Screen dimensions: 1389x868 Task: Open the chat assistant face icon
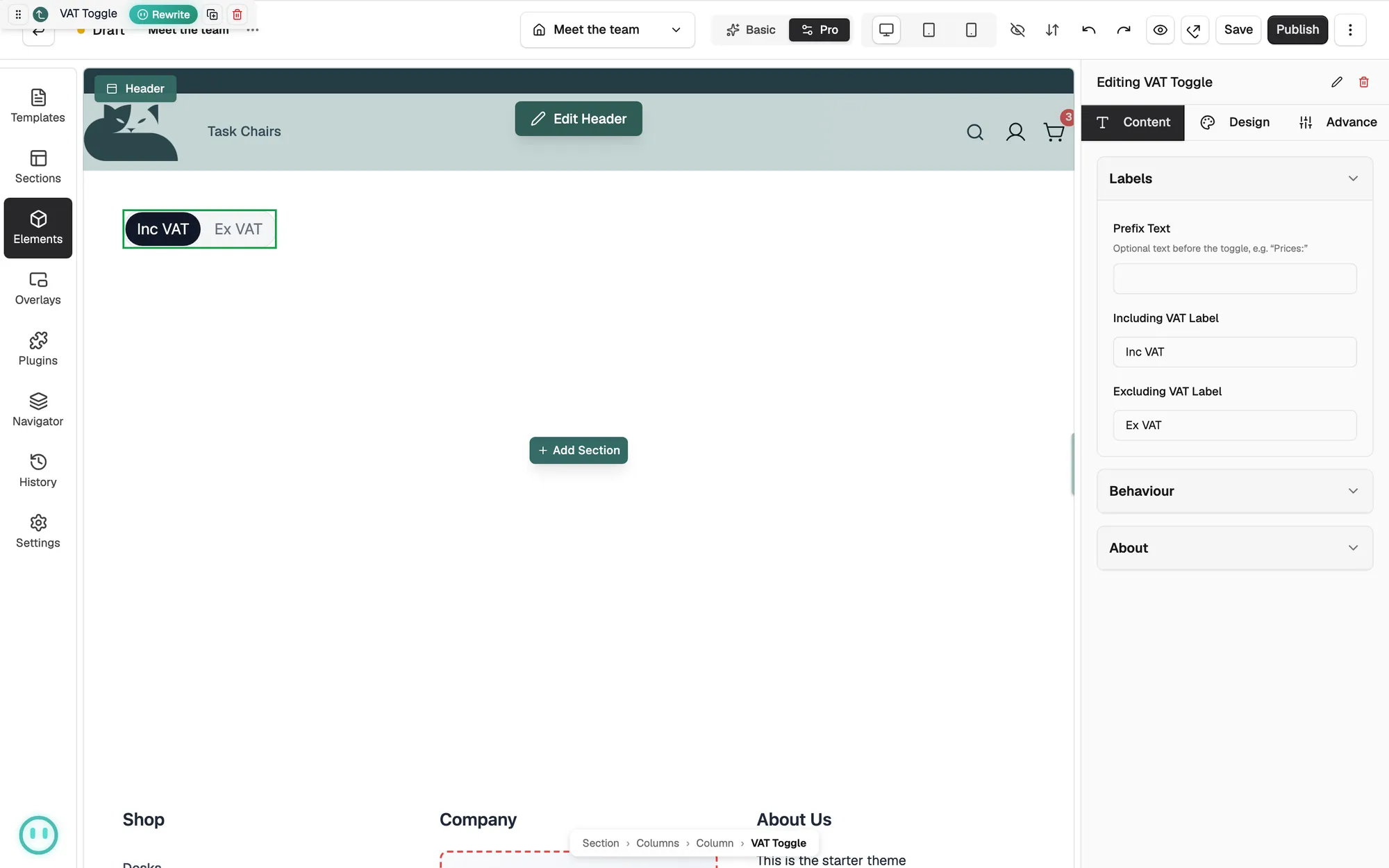(x=39, y=835)
